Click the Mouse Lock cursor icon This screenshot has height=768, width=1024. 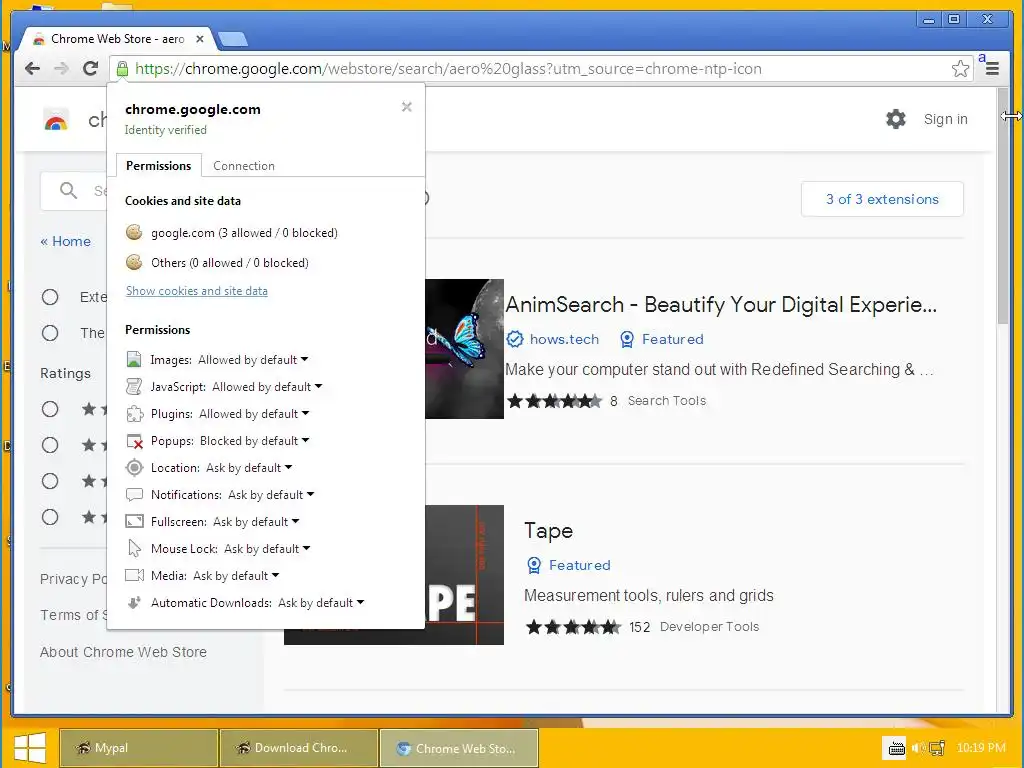pos(135,549)
